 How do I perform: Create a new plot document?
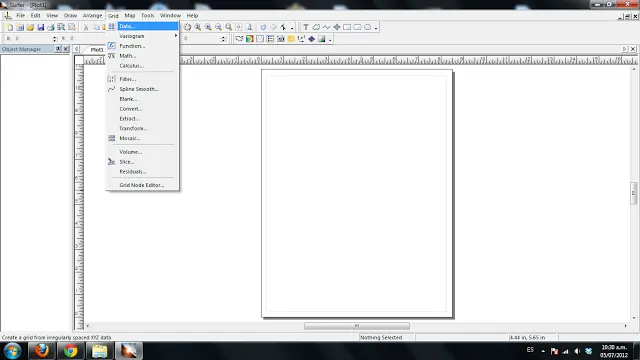9,27
